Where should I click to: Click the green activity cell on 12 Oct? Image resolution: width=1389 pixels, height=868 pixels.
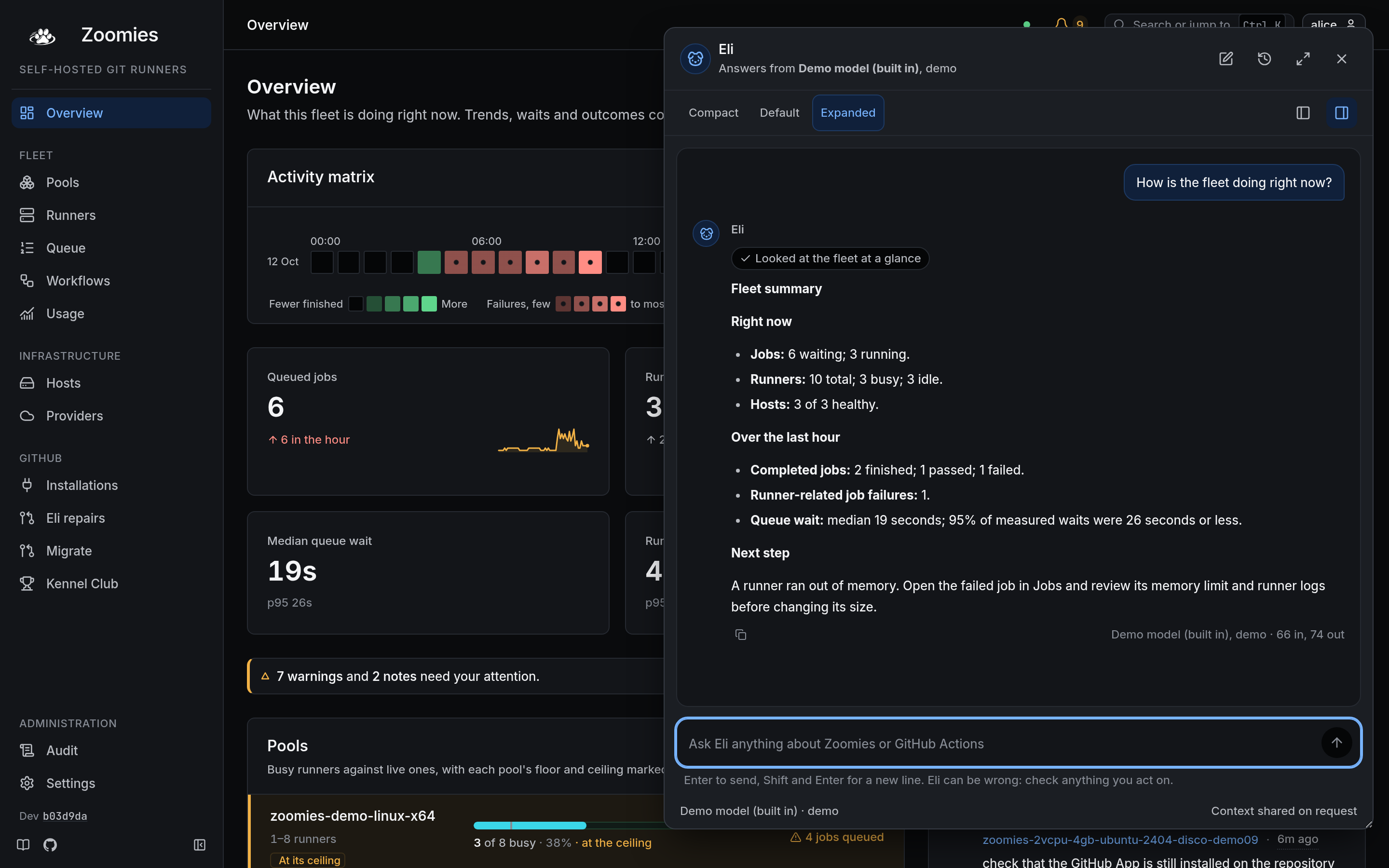429,262
